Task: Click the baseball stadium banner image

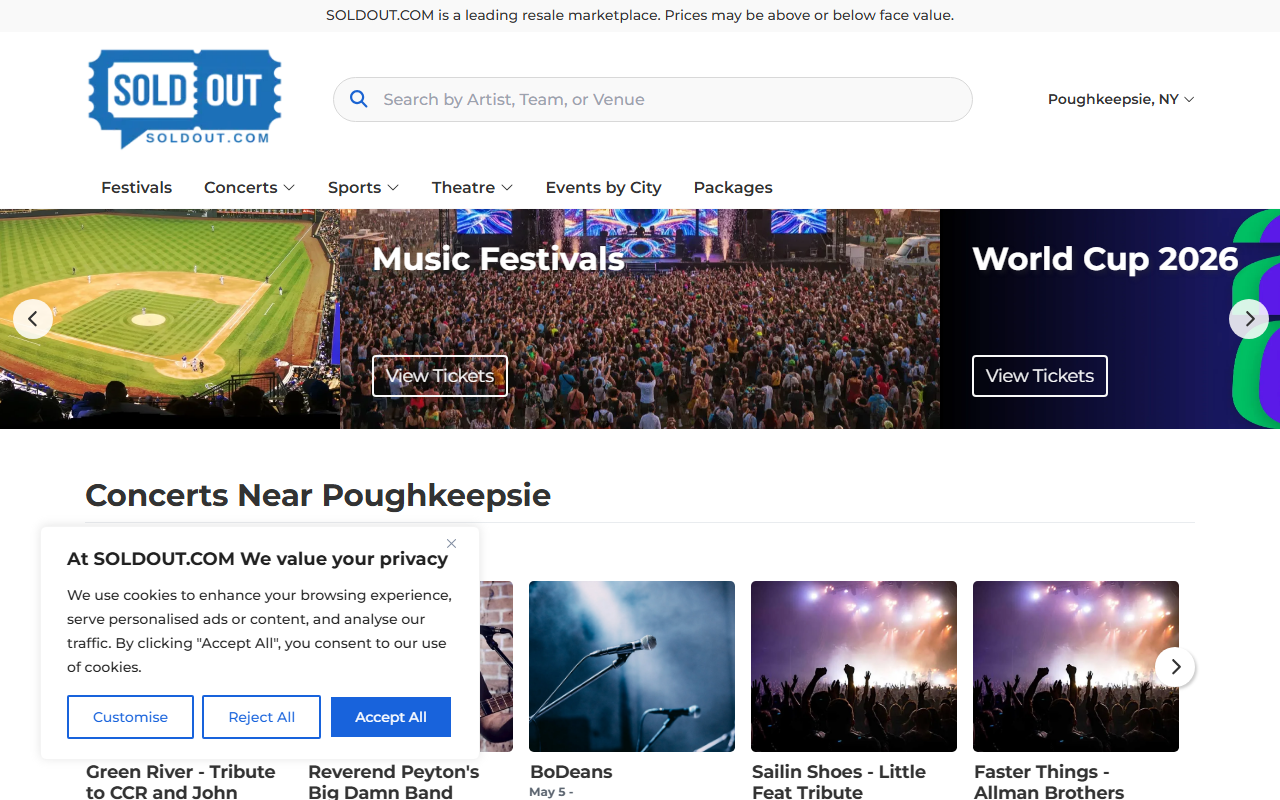Action: coord(170,319)
